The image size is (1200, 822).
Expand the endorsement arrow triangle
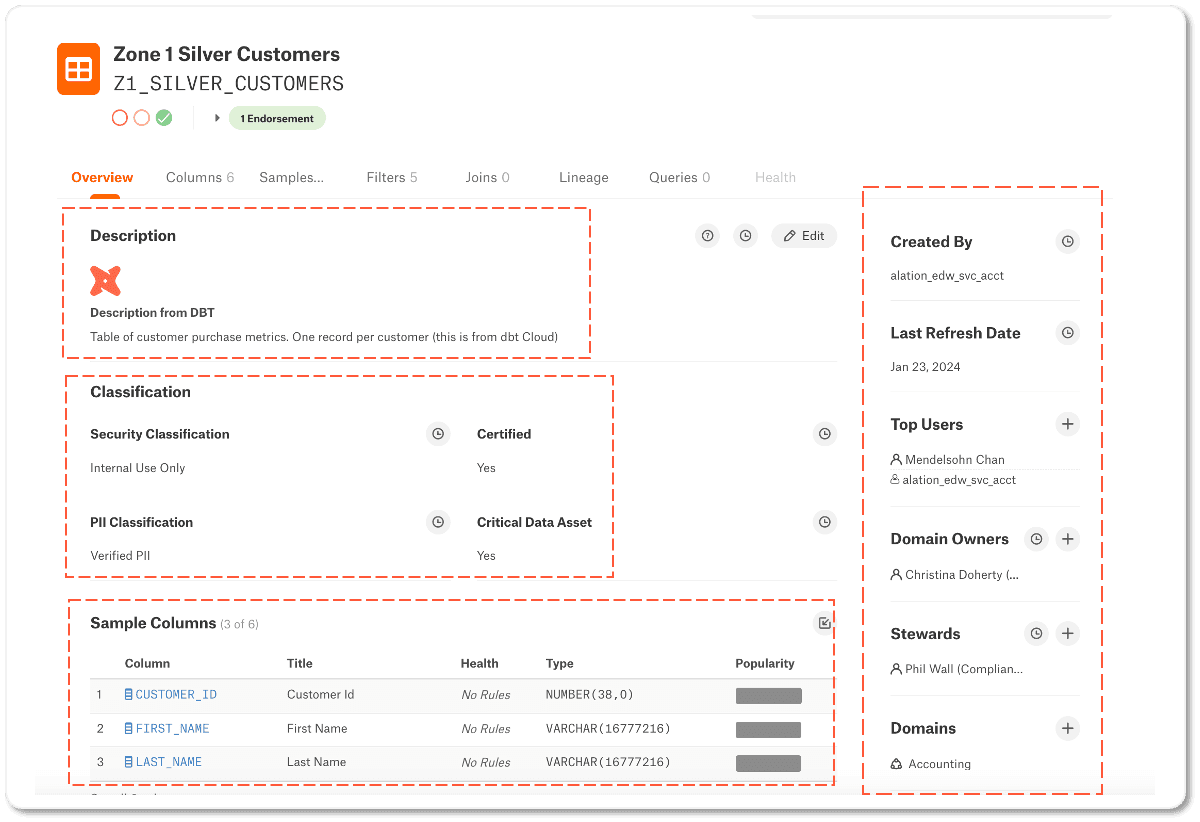(x=217, y=118)
